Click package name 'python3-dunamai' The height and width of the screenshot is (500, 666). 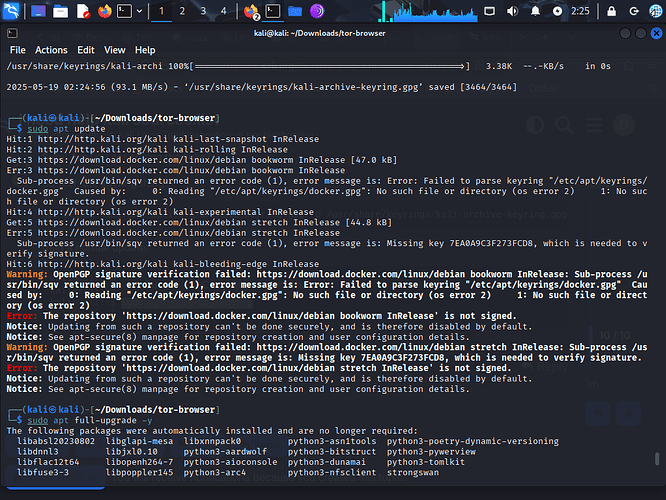pos(327,462)
